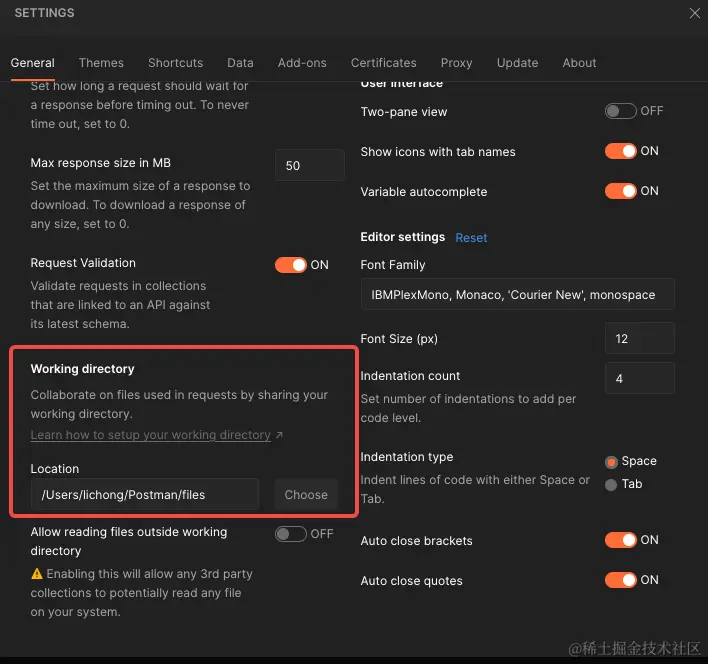Click the external link arrow after working directory link

tap(279, 435)
